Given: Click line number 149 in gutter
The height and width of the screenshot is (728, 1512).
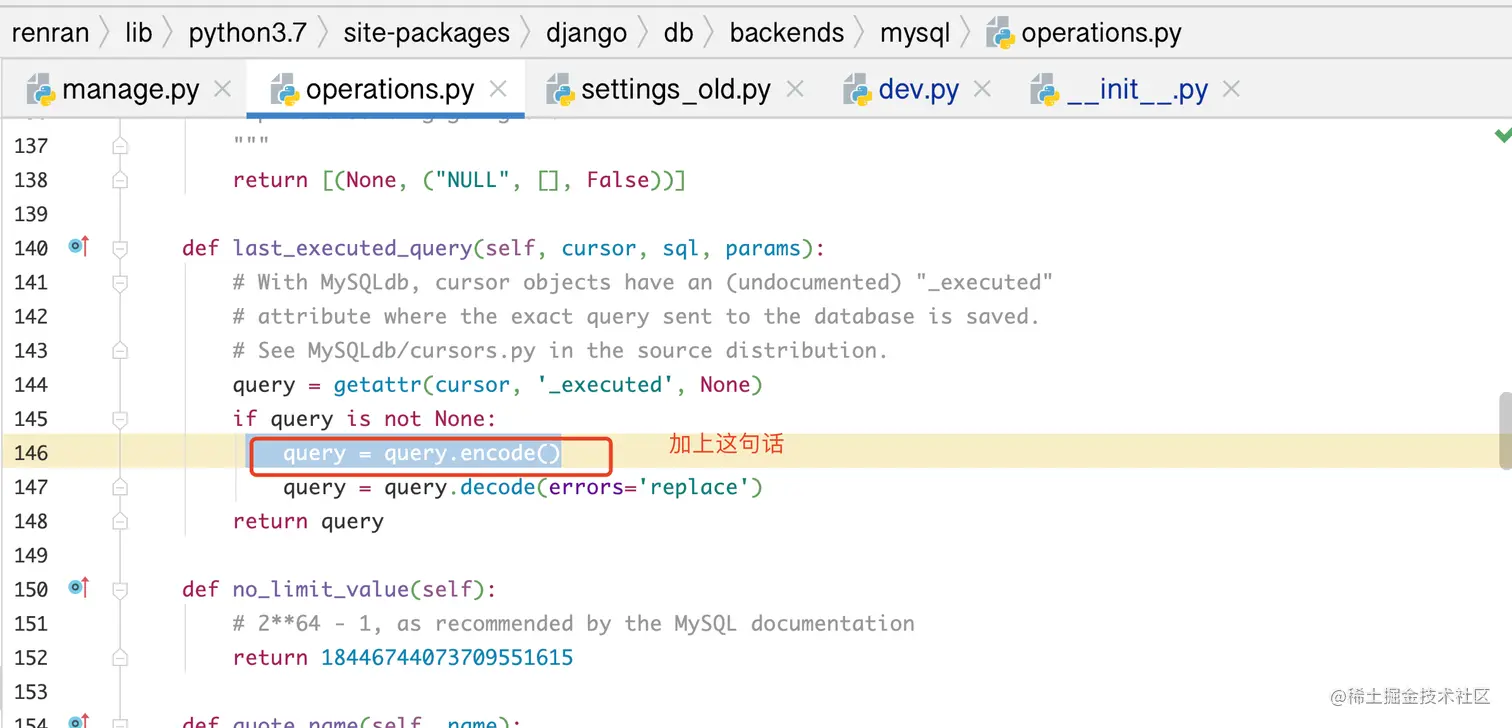Looking at the screenshot, I should (31, 555).
